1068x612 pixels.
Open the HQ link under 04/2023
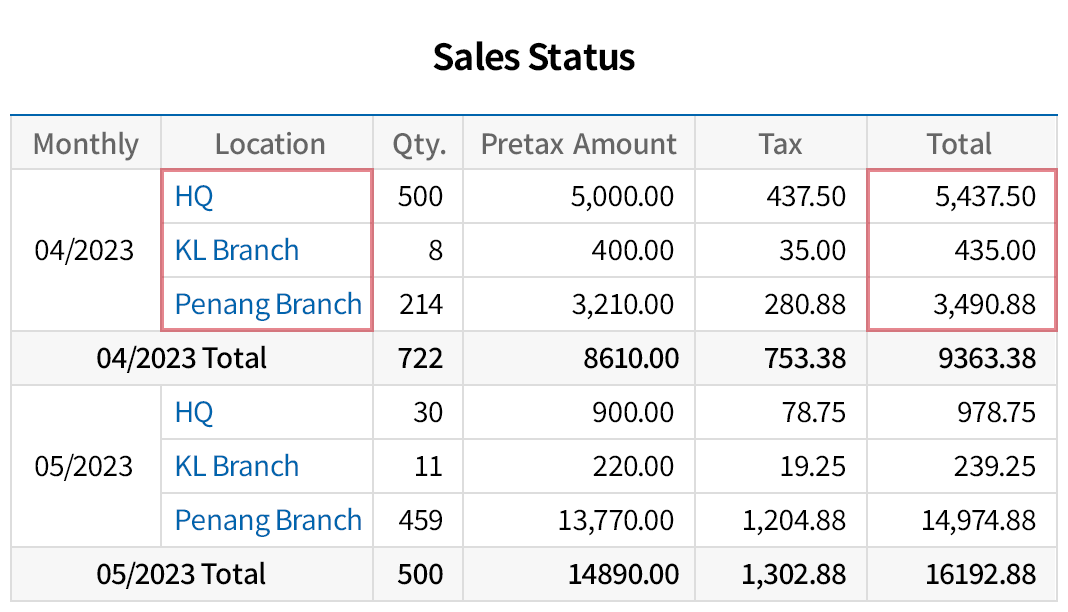pos(194,196)
